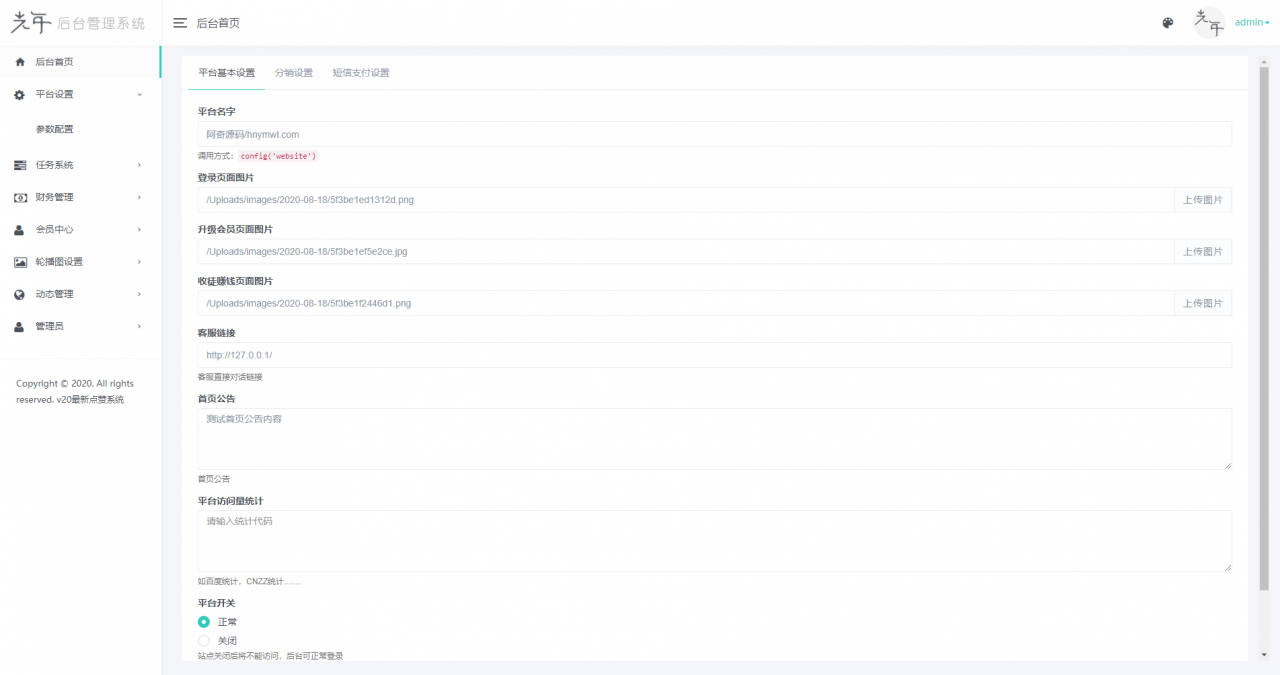Click the admin avatar image
The image size is (1280, 675).
coord(1209,22)
